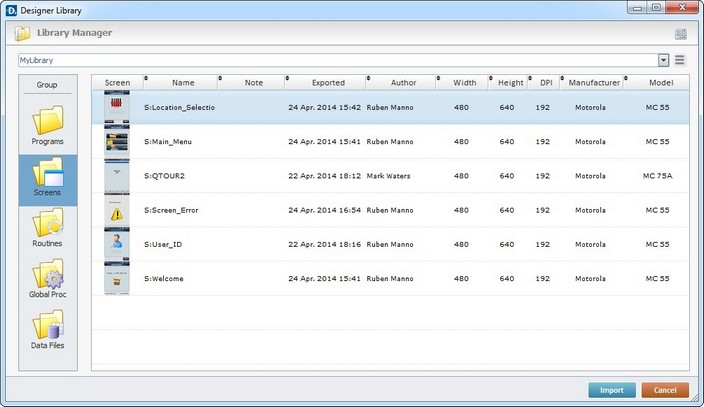Click the Library Manager folder icon
The image size is (704, 407).
pyautogui.click(x=22, y=33)
